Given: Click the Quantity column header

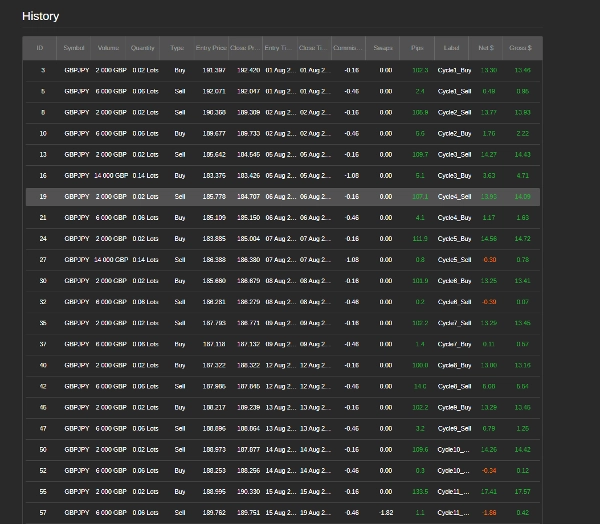Looking at the screenshot, I should (142, 48).
